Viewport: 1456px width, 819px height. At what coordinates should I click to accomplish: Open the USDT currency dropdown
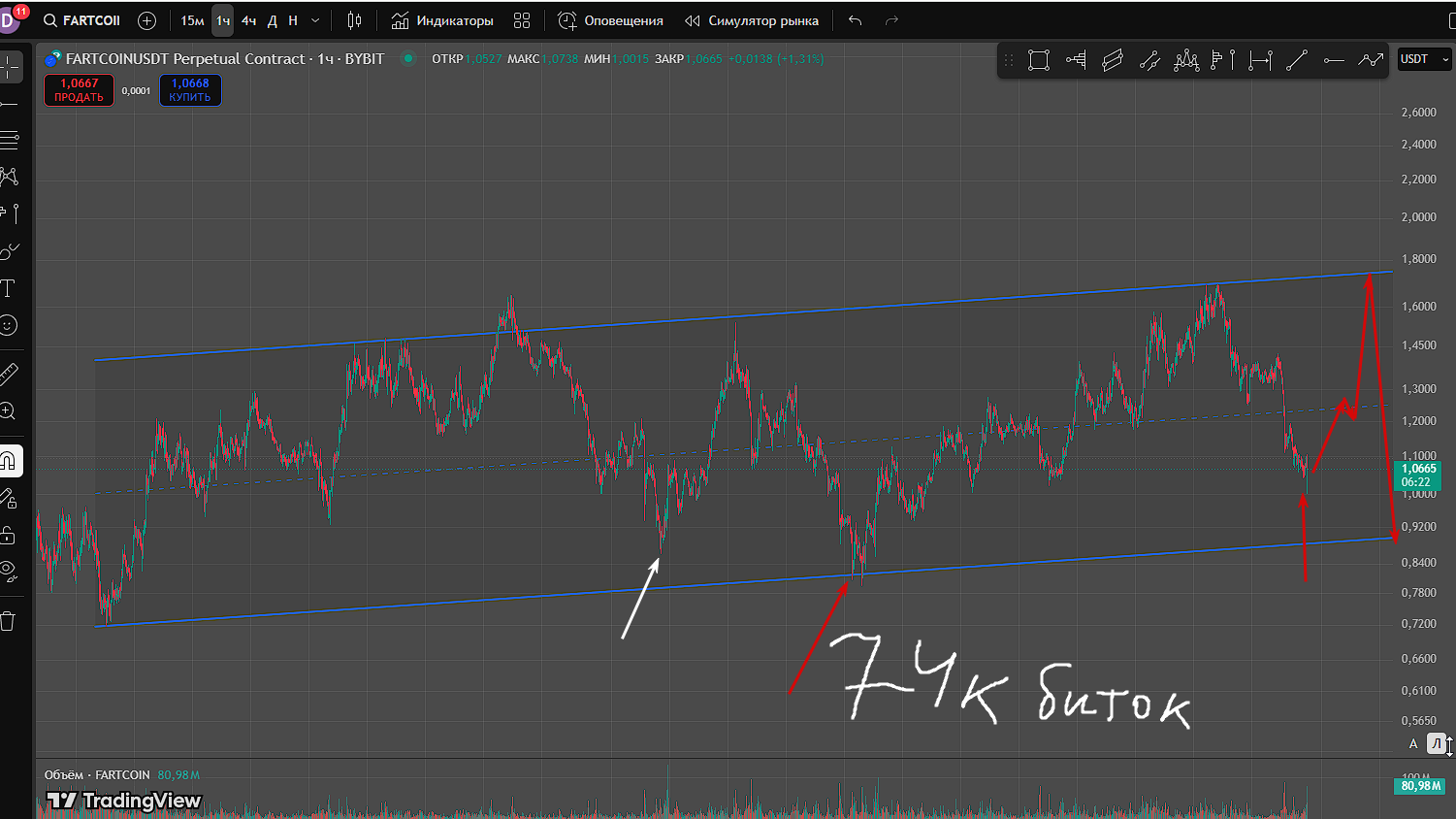click(1424, 59)
